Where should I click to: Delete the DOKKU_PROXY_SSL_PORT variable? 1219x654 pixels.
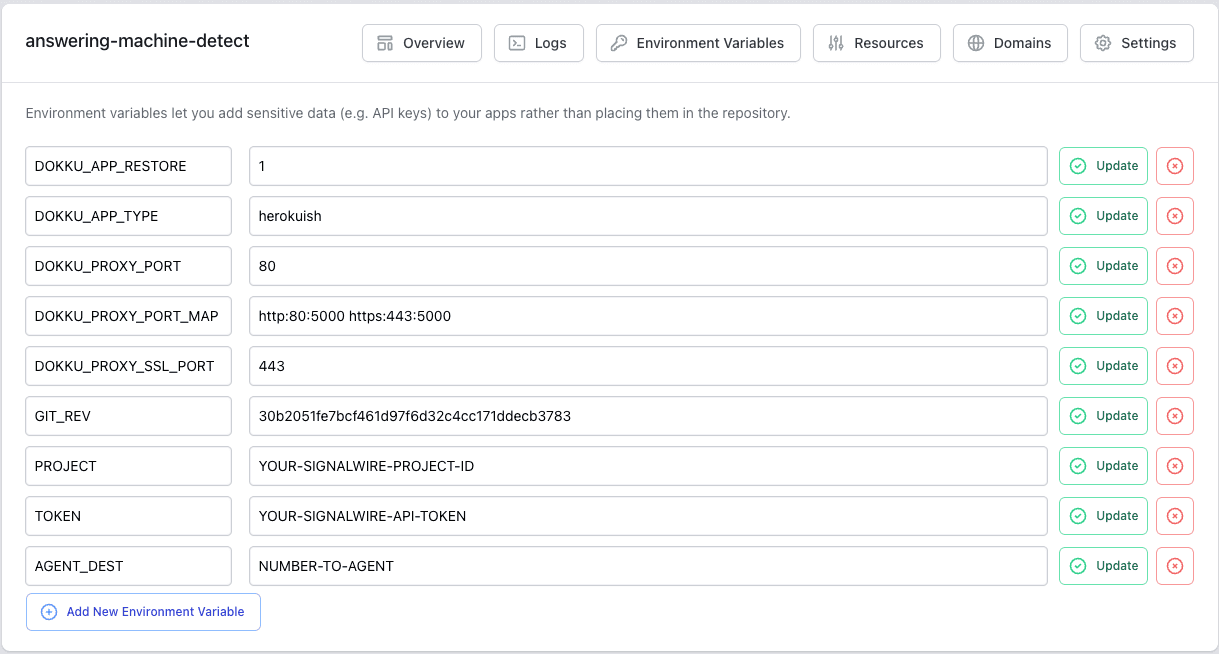[x=1175, y=366]
